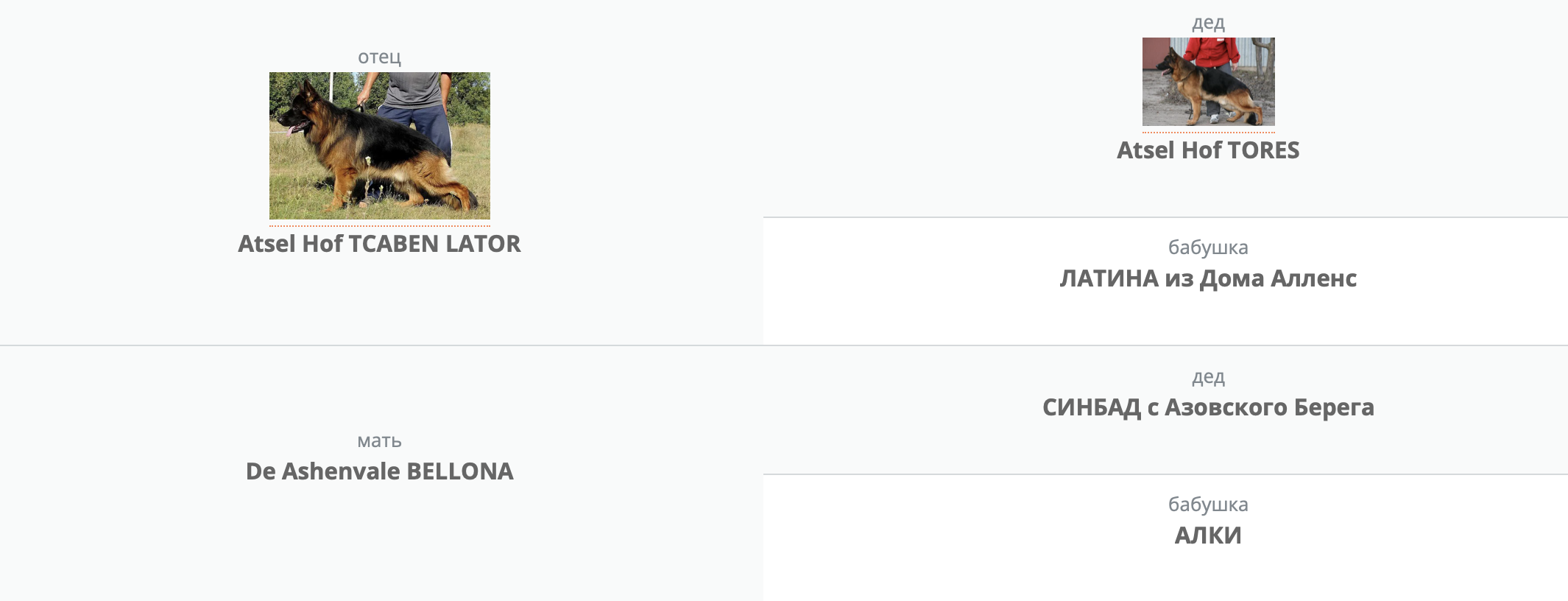This screenshot has width=1568, height=601.
Task: Click the дед label above СИНБАД
Action: point(1208,377)
